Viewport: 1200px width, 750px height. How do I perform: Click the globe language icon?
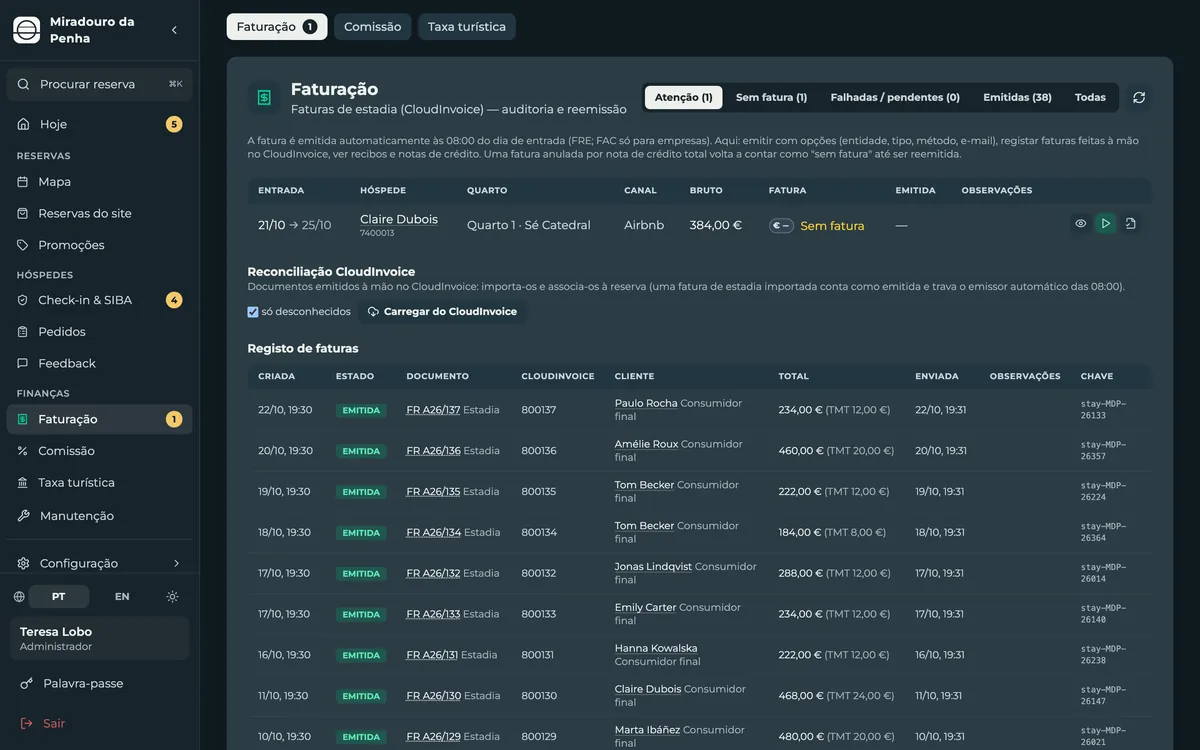click(19, 597)
